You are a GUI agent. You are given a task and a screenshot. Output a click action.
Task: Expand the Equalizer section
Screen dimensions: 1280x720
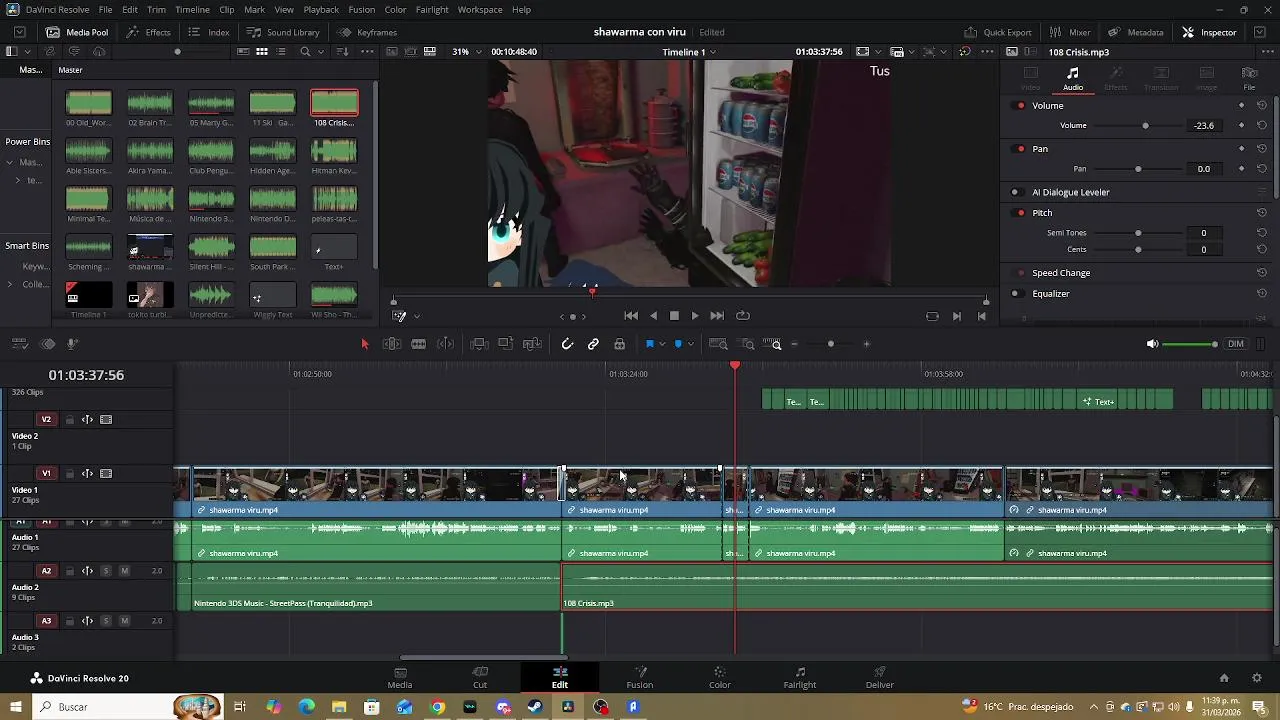click(1050, 294)
